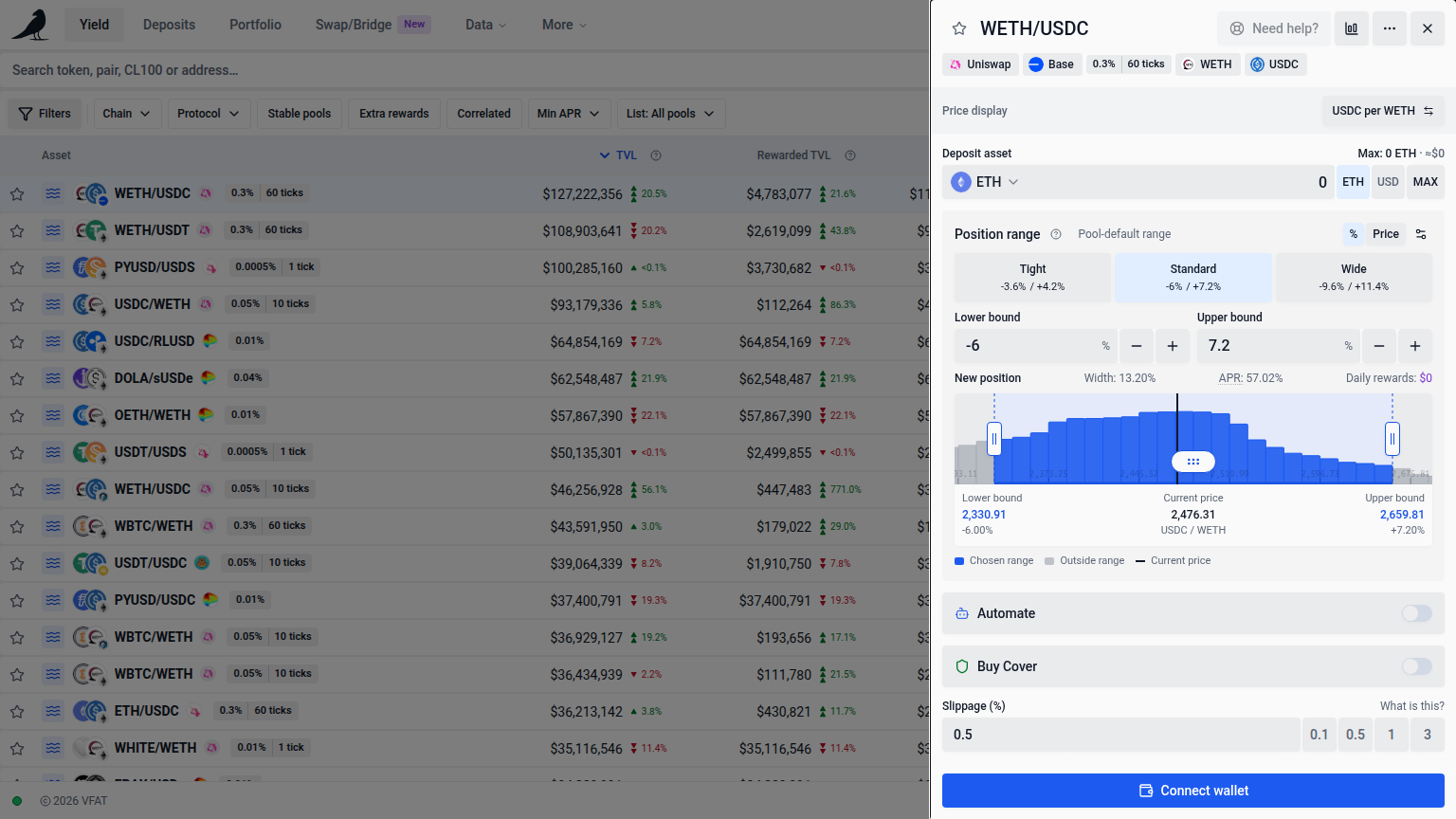
Task: Switch deposit amount unit to USD
Action: point(1388,182)
